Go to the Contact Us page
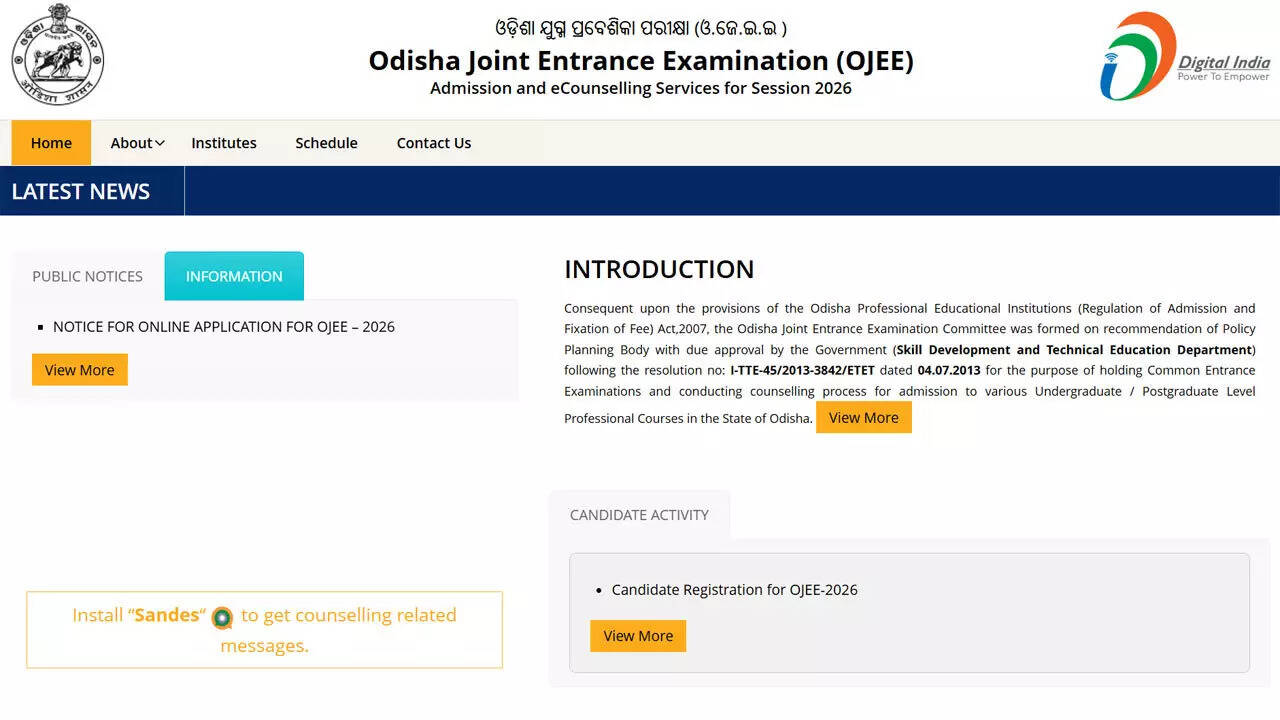The image size is (1280, 720). click(x=433, y=143)
